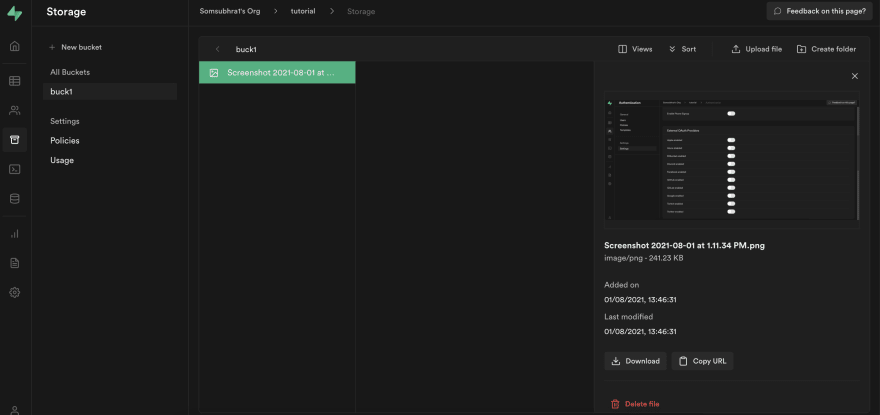Click the back arrow beside buck1

[x=217, y=49]
